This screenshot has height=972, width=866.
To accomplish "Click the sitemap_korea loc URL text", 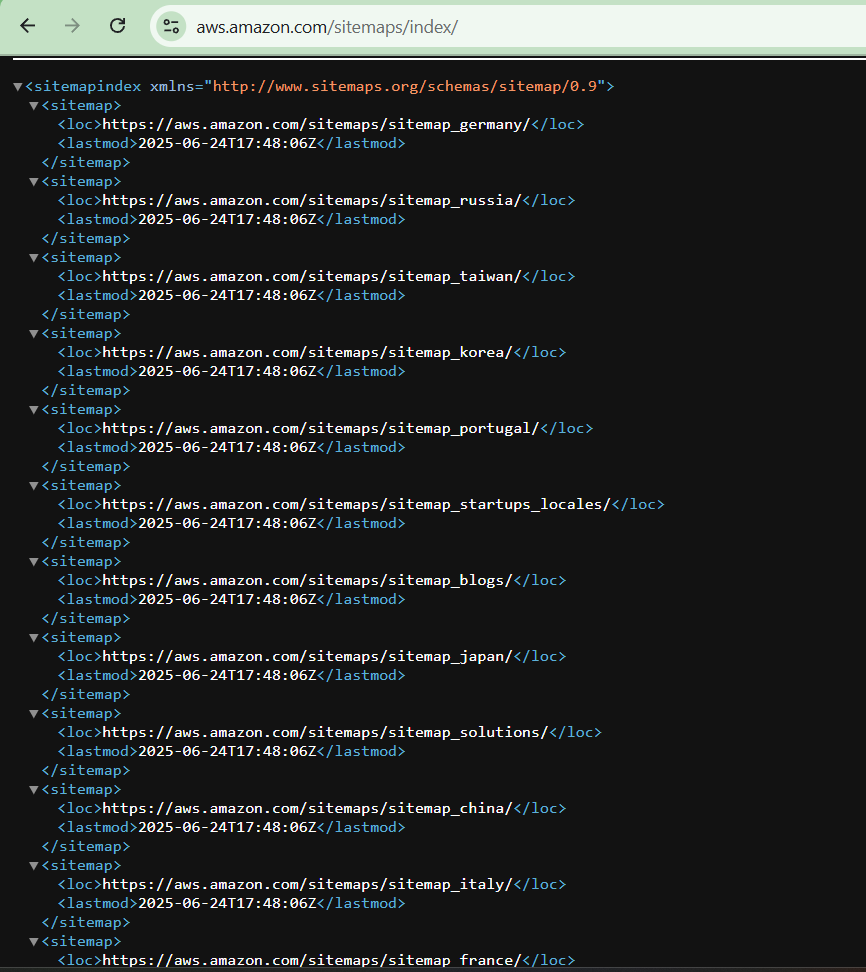I will 307,353.
